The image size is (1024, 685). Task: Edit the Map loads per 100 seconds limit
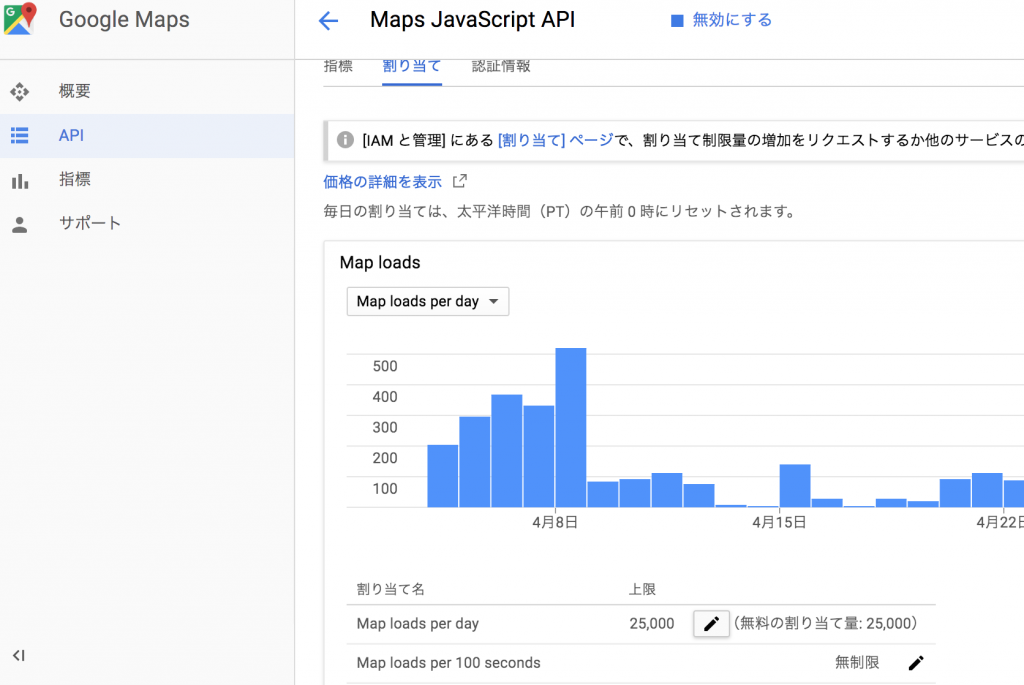[916, 663]
